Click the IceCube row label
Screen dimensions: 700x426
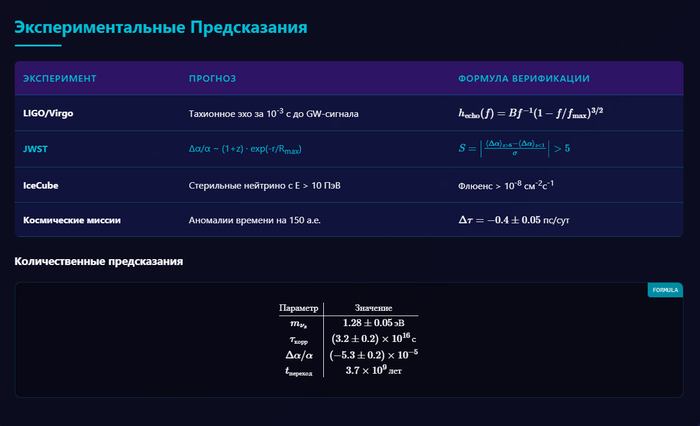click(x=42, y=185)
